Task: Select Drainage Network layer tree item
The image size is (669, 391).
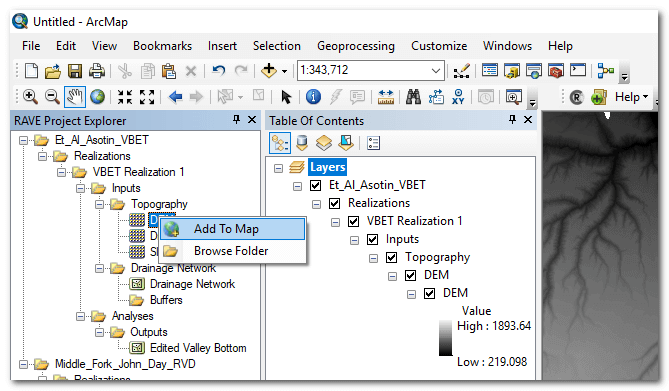Action: coord(192,284)
